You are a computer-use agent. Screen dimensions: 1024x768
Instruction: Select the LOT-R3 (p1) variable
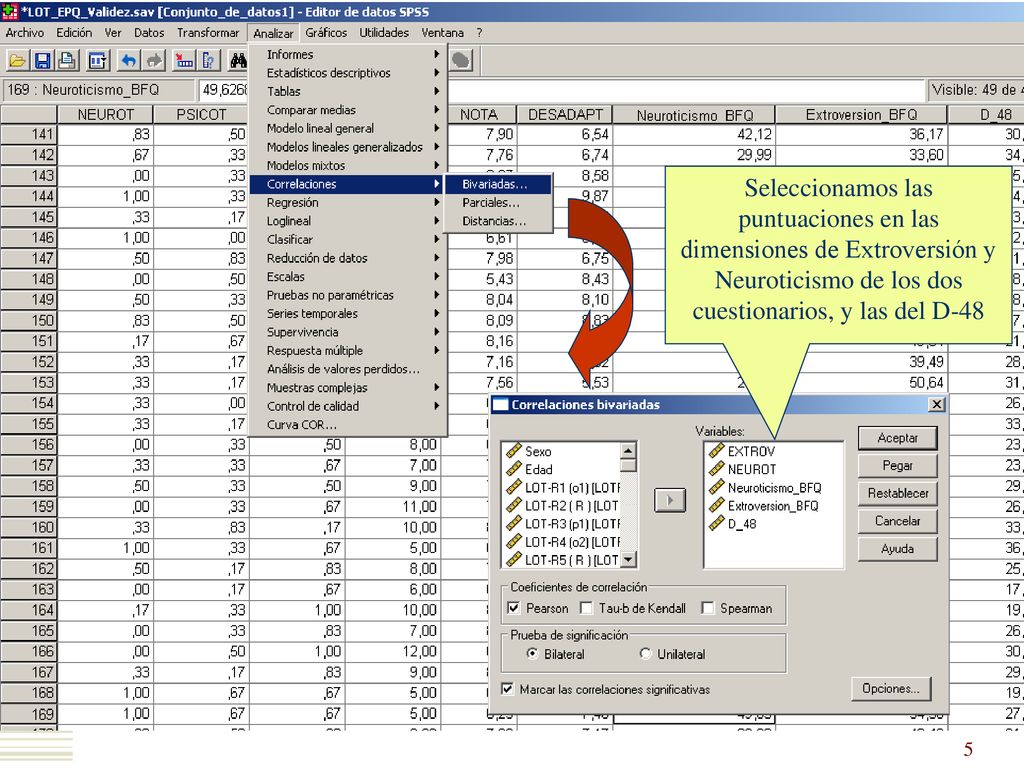click(x=561, y=524)
